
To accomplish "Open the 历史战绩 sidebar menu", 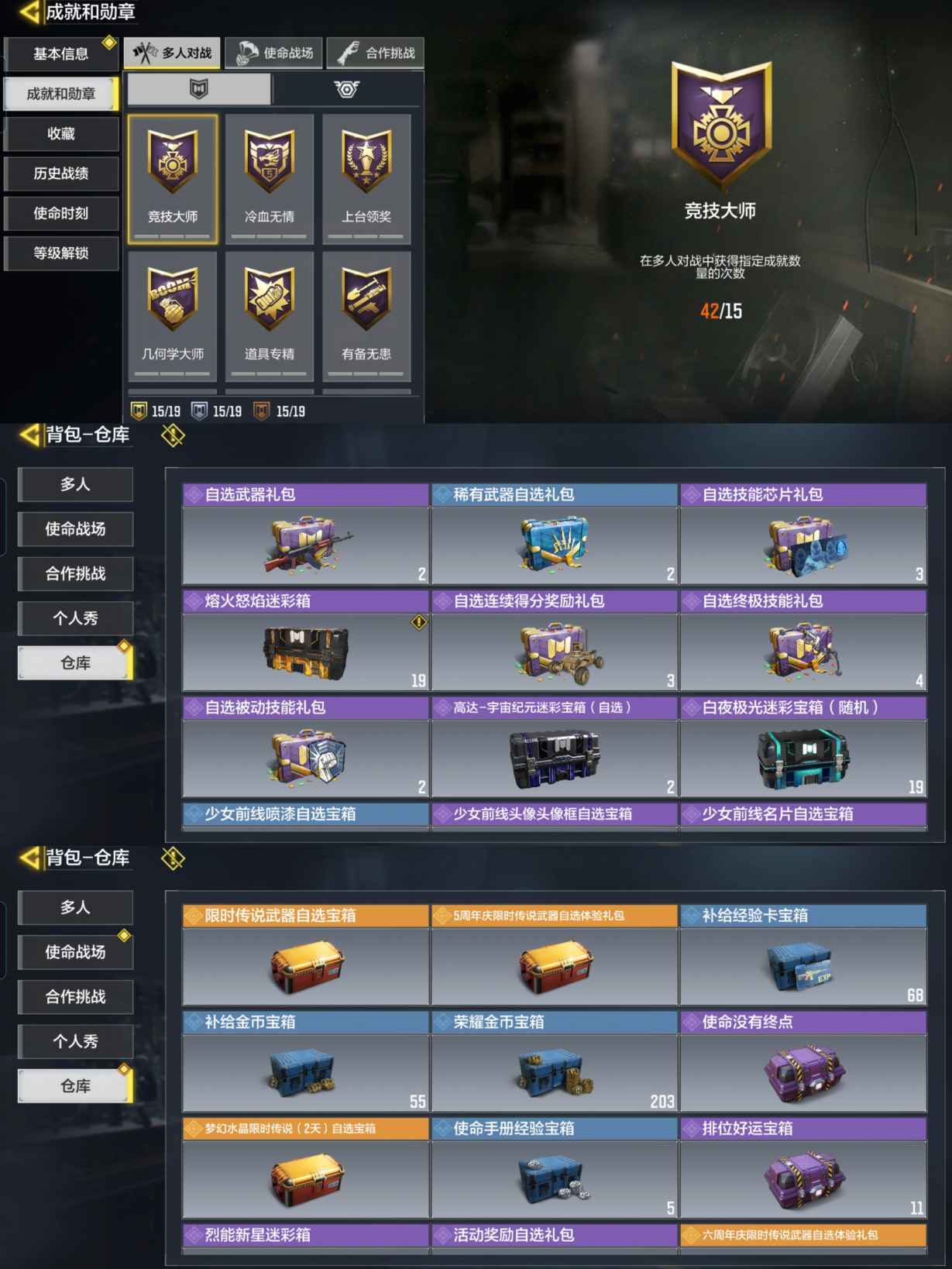I will [x=61, y=174].
